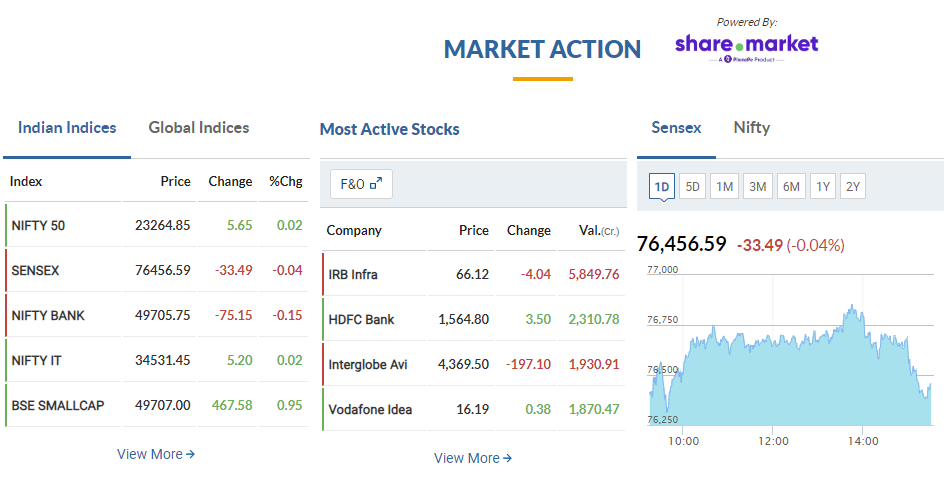Open NIFTY 50 index
Viewport: 952px width, 479px height.
coord(38,225)
